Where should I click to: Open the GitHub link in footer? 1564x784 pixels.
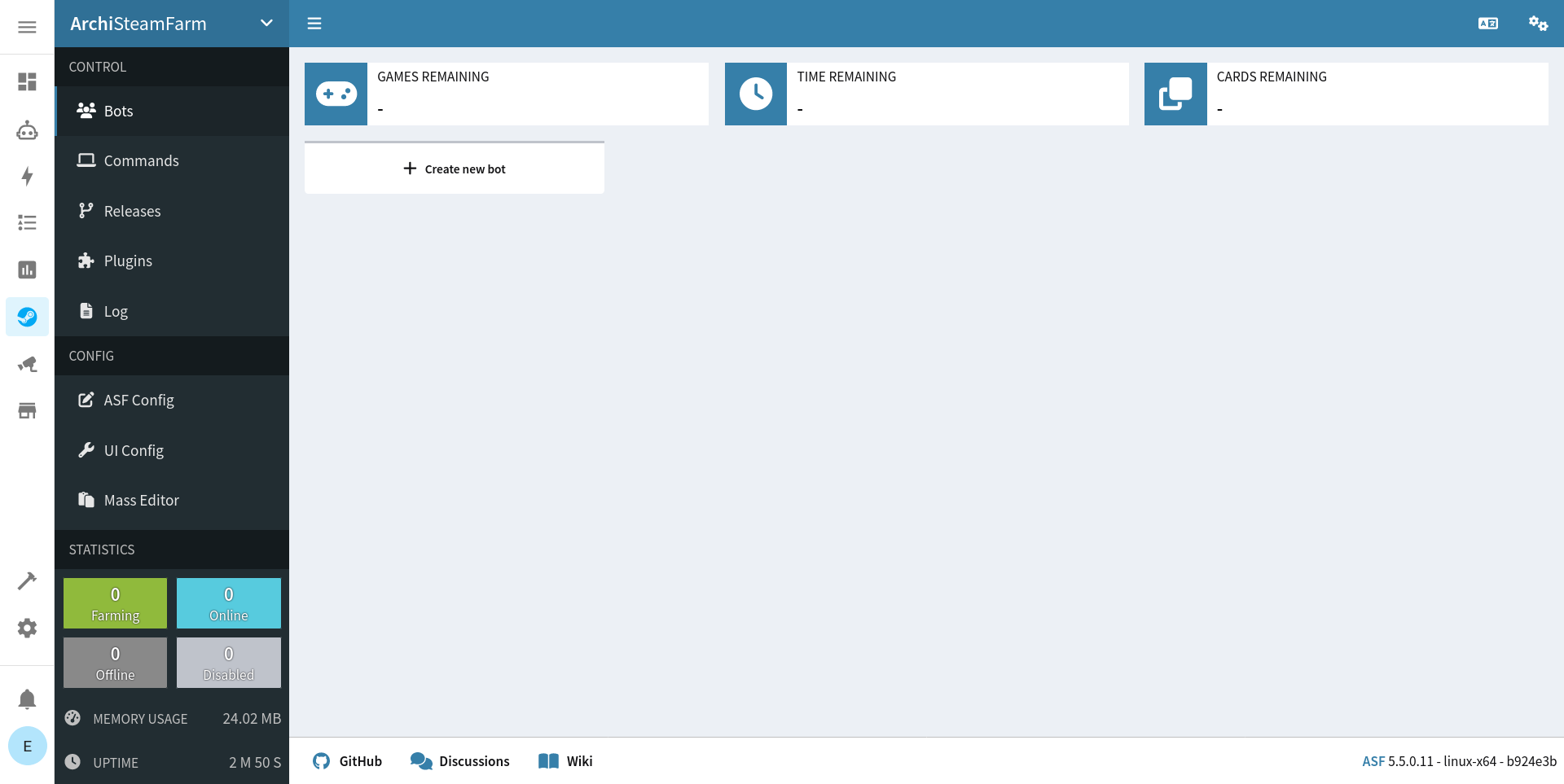pos(348,761)
